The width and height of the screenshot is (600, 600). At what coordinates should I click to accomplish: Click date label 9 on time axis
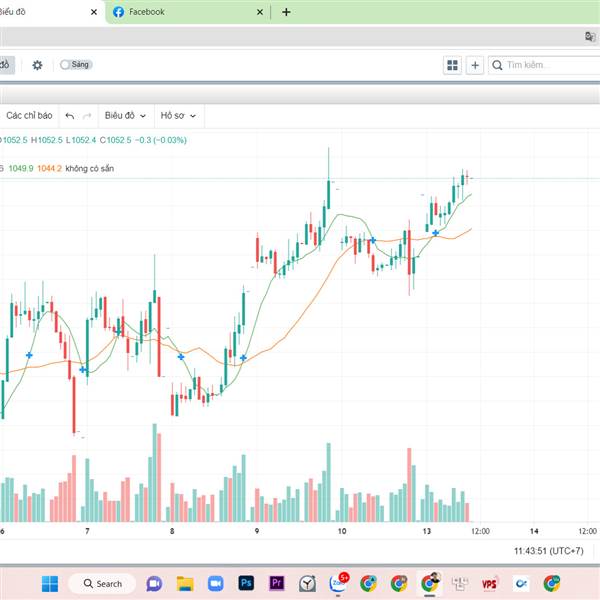coord(257,531)
